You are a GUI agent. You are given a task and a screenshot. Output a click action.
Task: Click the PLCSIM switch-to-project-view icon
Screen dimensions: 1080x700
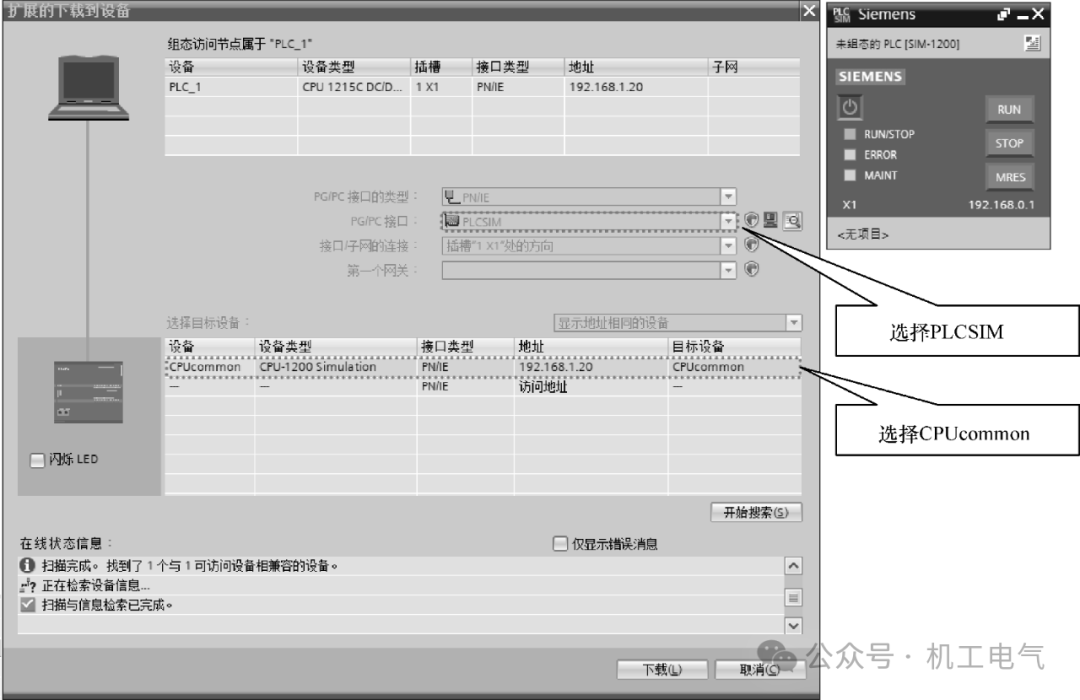[1032, 43]
